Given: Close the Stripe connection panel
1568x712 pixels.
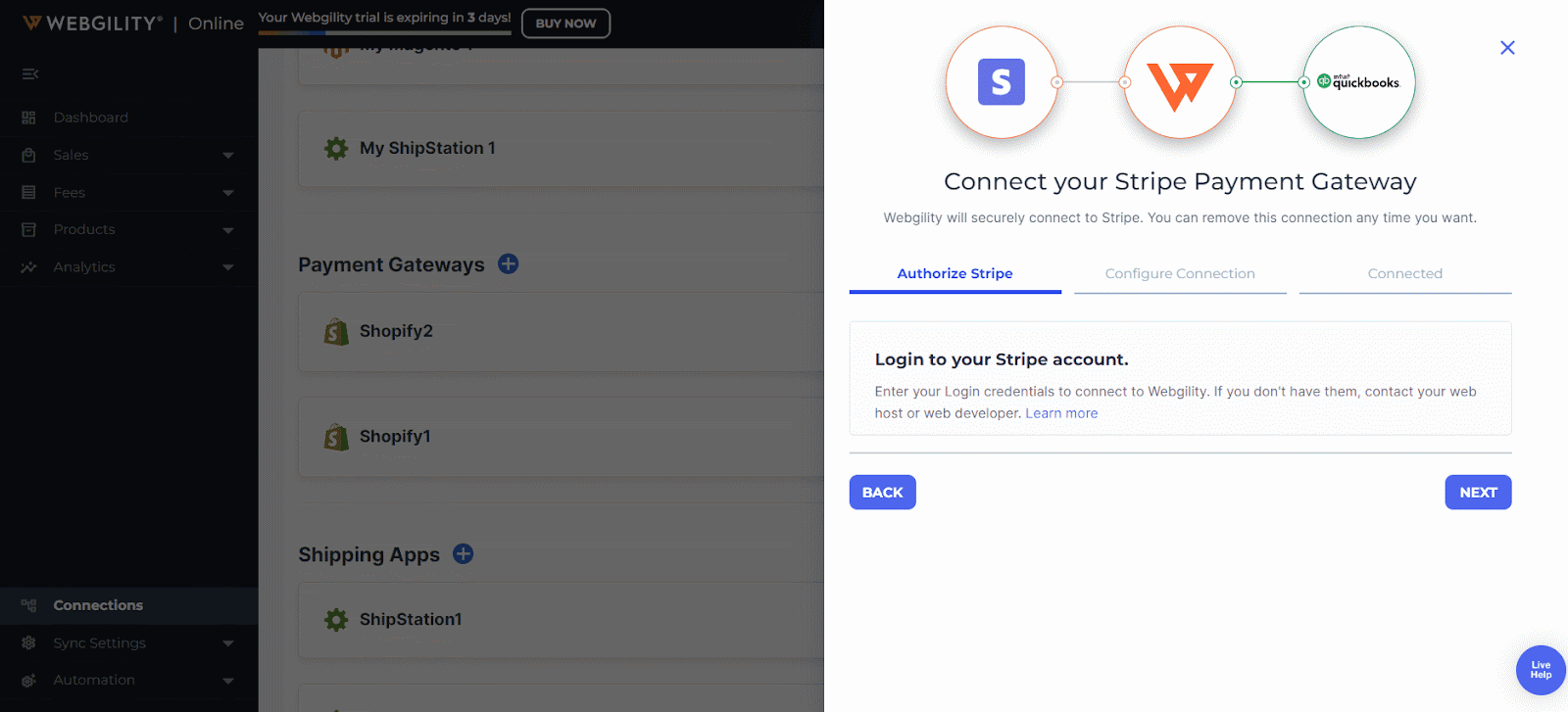Looking at the screenshot, I should click(x=1507, y=48).
